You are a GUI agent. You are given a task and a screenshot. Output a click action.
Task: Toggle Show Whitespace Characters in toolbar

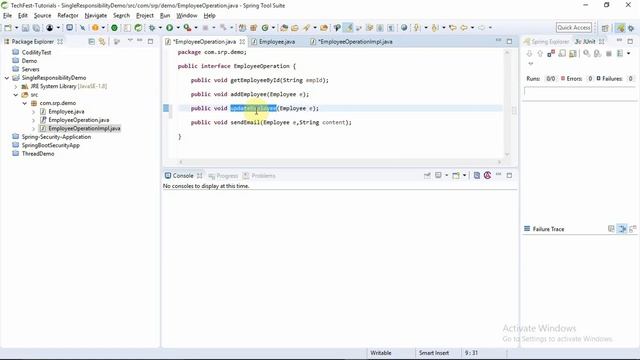coord(391,28)
